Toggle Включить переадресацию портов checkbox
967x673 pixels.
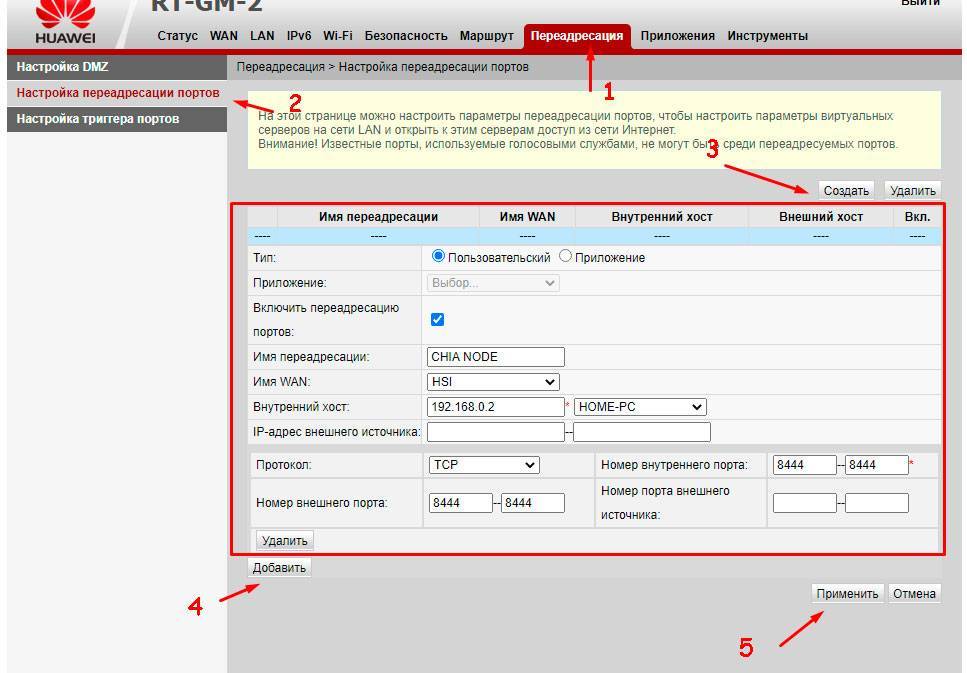437,320
